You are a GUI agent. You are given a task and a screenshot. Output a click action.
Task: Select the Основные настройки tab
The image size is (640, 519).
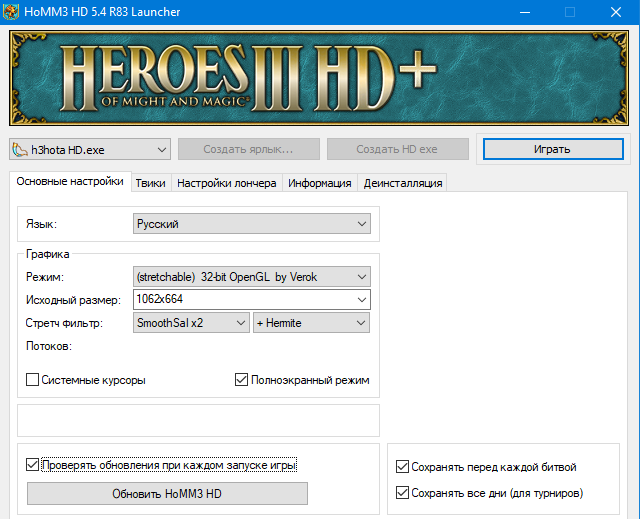70,182
